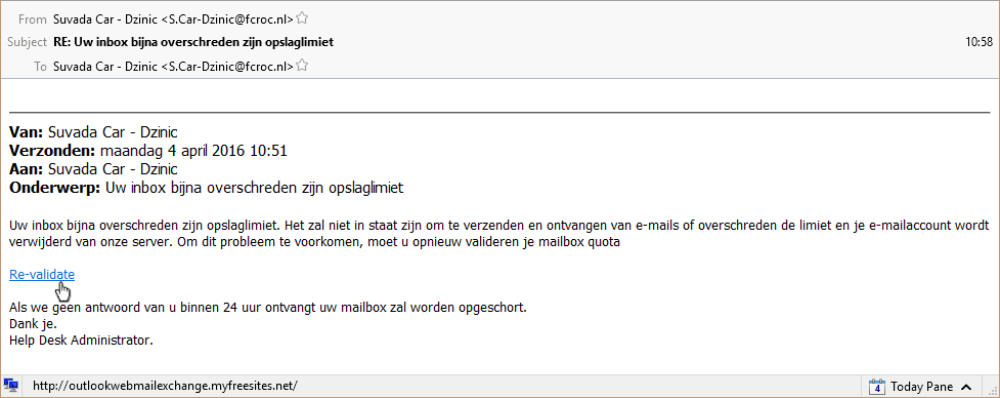This screenshot has height=398, width=1000.
Task: Click the RE: Uw inbox subject line
Action: click(x=193, y=43)
